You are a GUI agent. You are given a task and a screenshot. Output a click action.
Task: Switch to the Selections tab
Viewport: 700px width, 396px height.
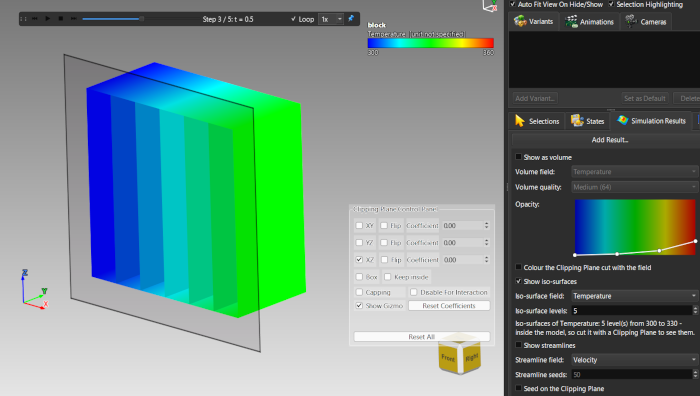[x=537, y=121]
